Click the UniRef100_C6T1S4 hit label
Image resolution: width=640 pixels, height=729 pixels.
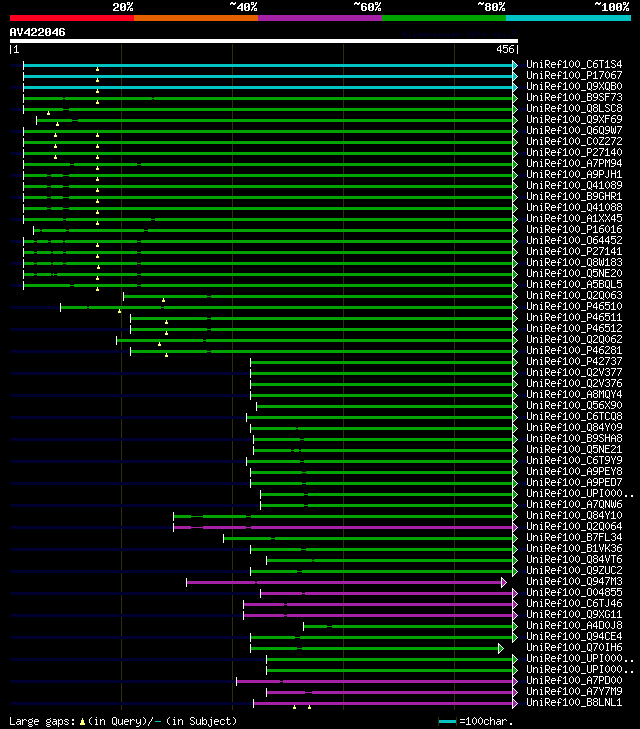574,65
